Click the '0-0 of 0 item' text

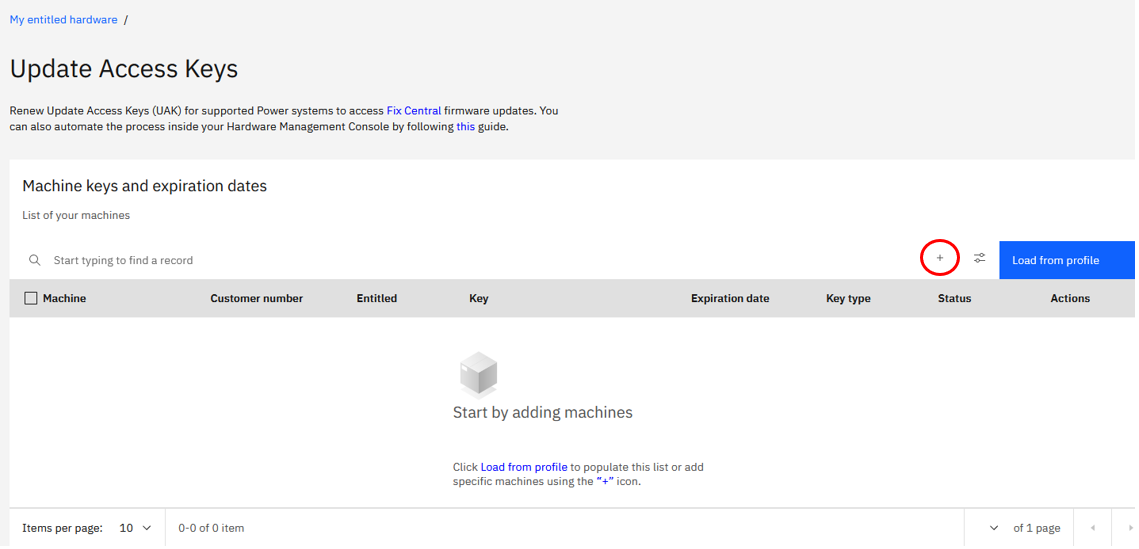211,528
